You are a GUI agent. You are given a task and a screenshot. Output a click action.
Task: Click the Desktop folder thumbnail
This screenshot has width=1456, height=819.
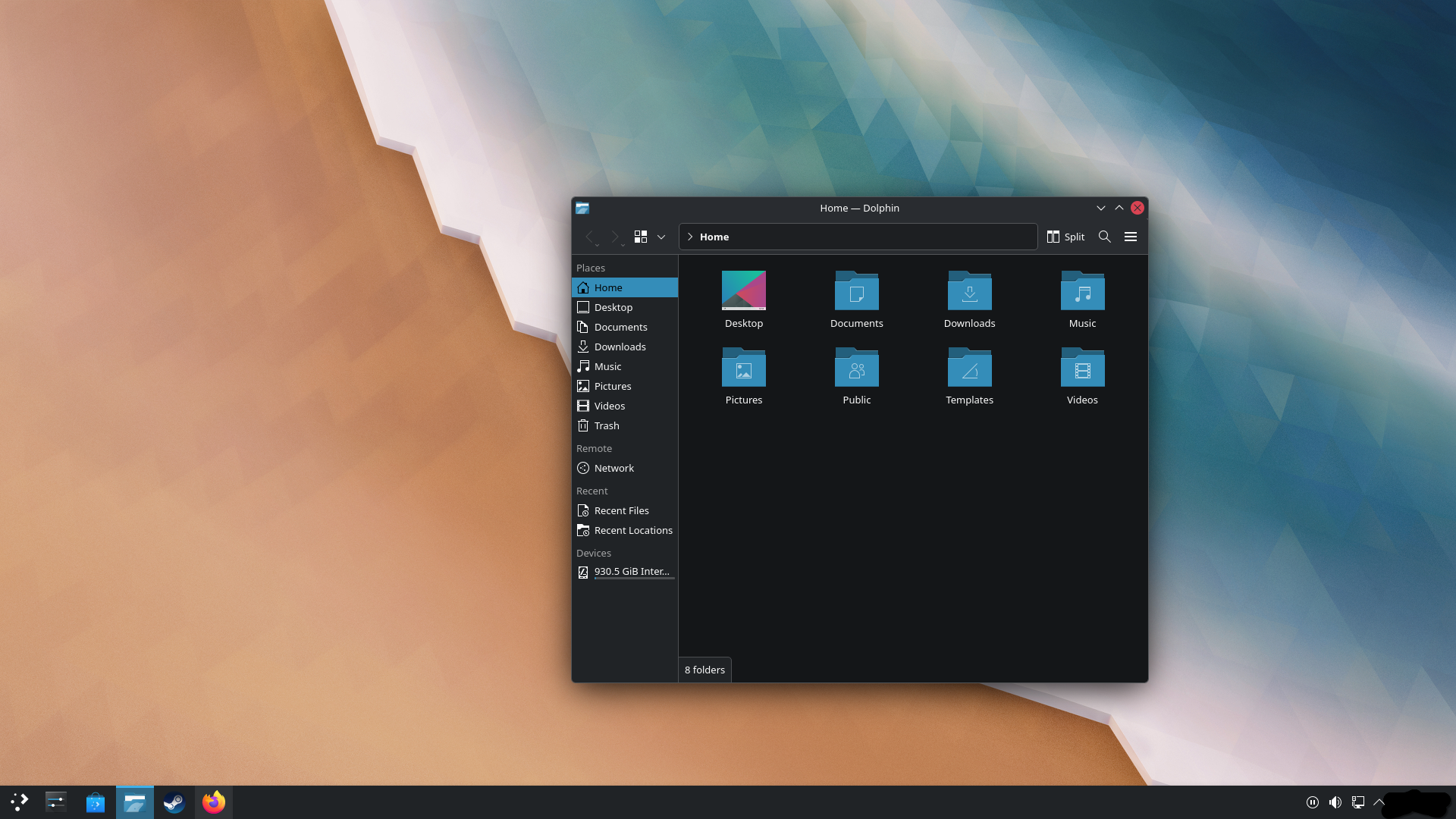(743, 290)
